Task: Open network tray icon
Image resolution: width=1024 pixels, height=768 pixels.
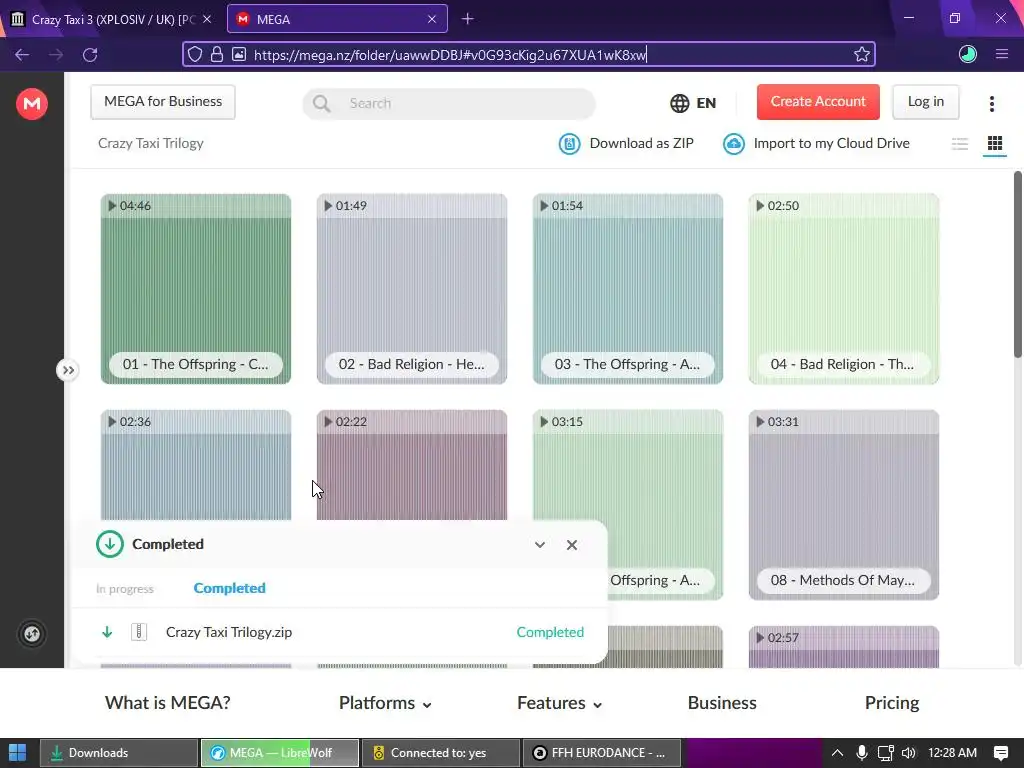Action: [885, 753]
